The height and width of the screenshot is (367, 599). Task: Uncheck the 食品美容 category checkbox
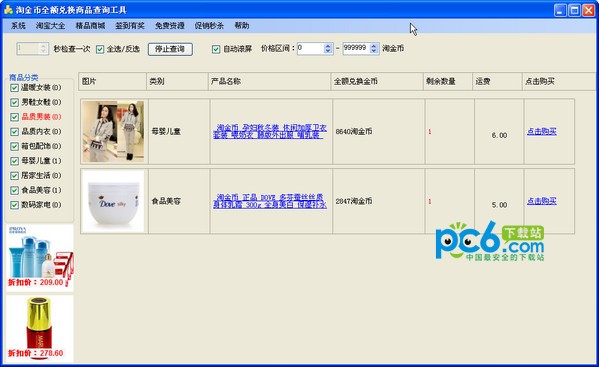coord(15,190)
